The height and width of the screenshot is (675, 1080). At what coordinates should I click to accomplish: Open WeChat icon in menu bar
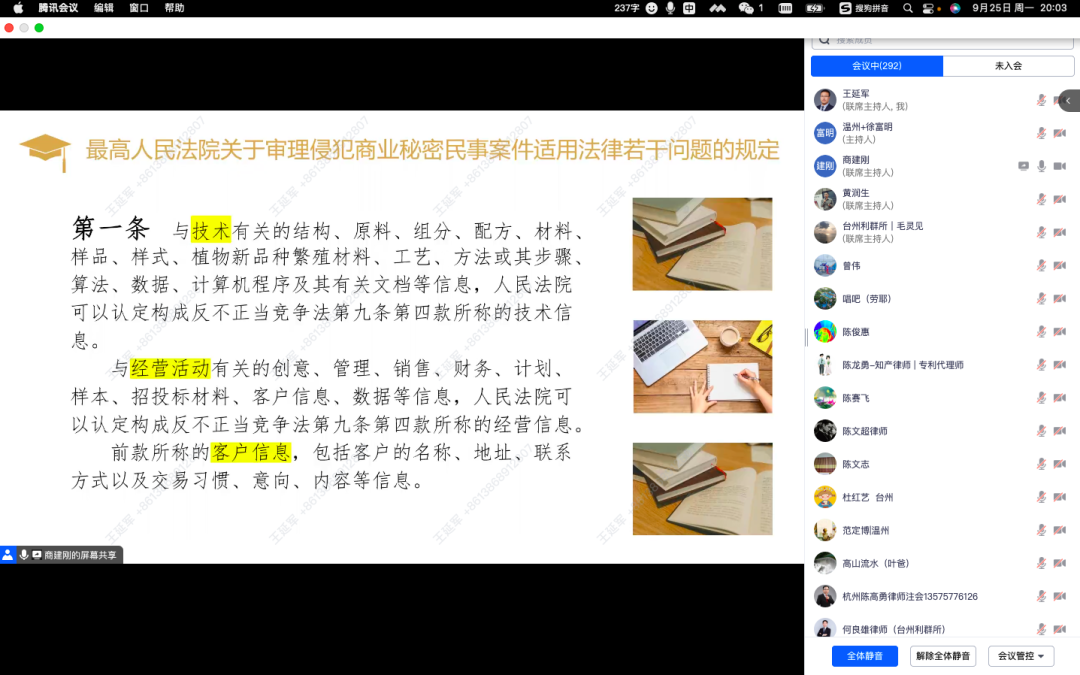[x=746, y=8]
